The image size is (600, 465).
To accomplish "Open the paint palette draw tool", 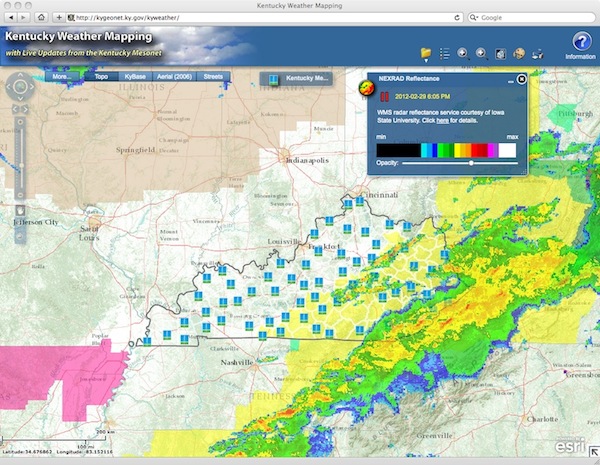I will coord(519,54).
